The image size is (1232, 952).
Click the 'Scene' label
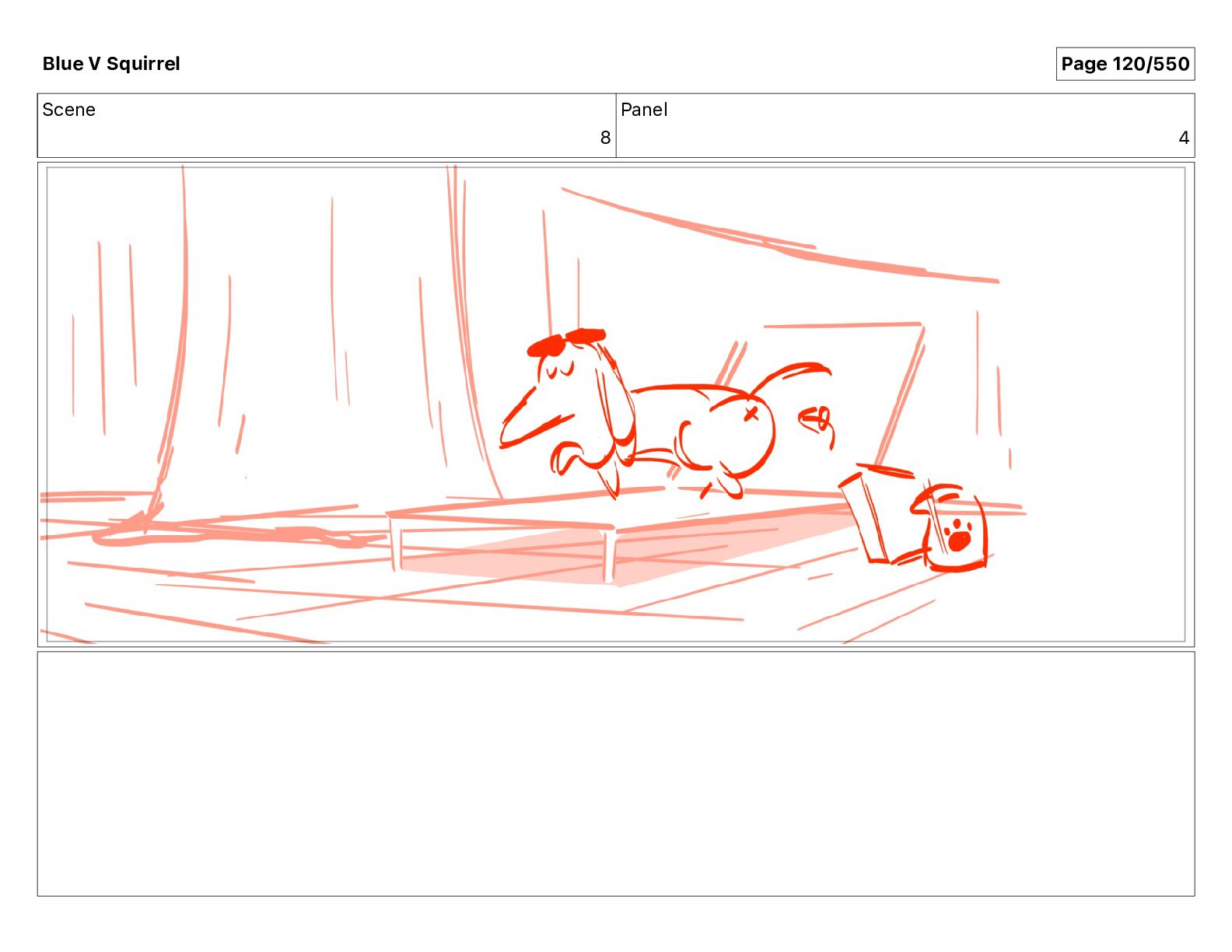[69, 110]
